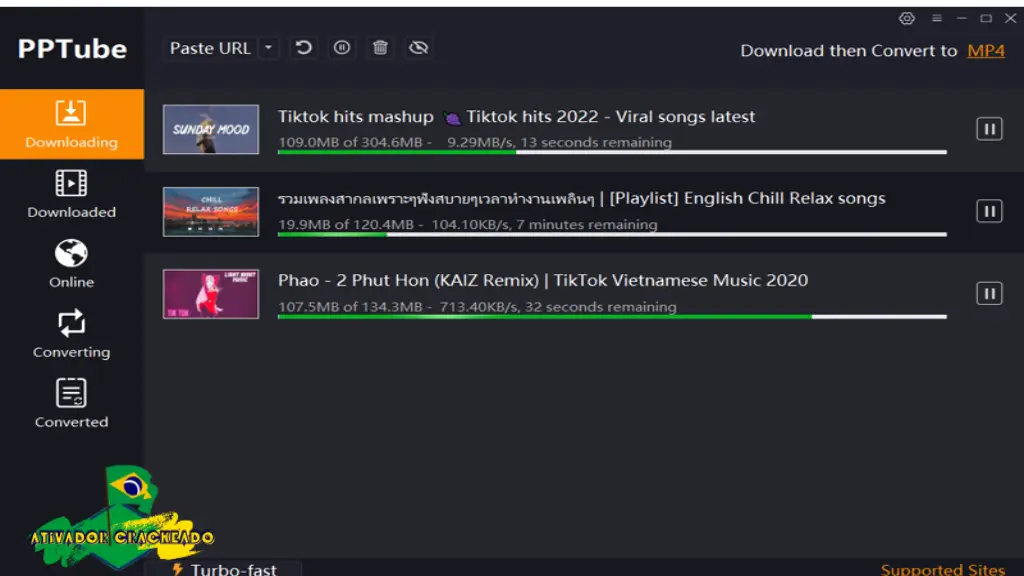Click status '109.0MB of 304.6MB'
The width and height of the screenshot is (1024, 576).
[350, 142]
